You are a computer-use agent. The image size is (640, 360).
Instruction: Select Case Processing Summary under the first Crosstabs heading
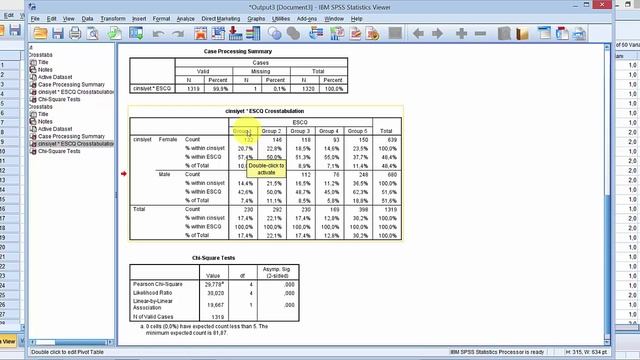click(x=71, y=84)
